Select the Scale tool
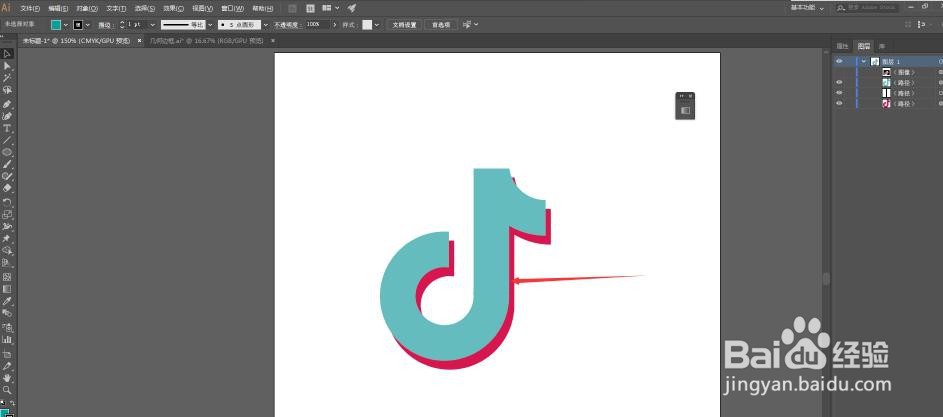The image size is (943, 417). (7, 214)
